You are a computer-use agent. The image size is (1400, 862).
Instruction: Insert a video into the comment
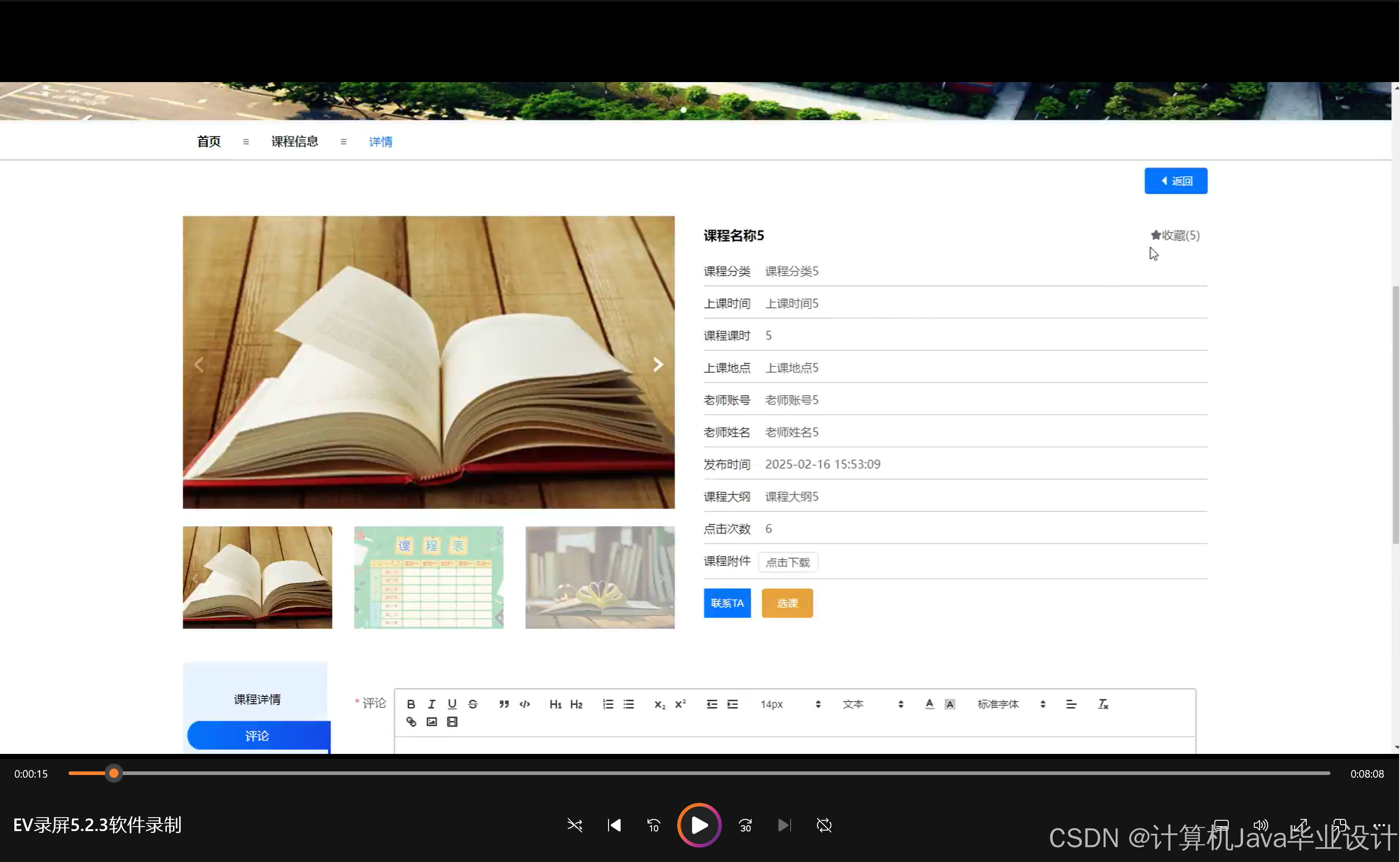pyautogui.click(x=452, y=722)
